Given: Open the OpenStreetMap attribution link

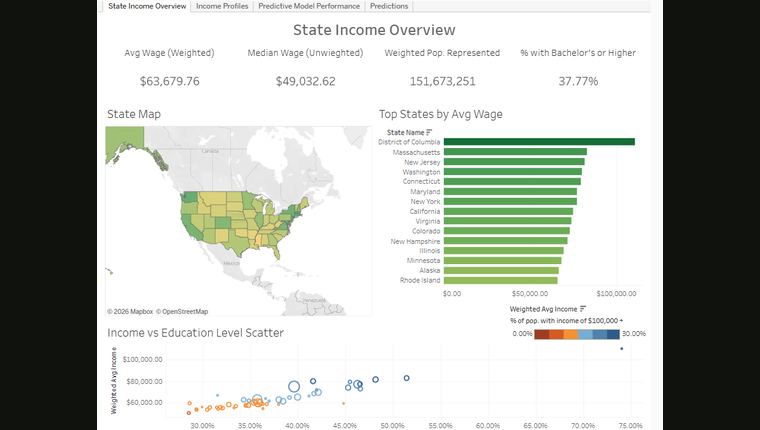Looking at the screenshot, I should click(x=182, y=312).
